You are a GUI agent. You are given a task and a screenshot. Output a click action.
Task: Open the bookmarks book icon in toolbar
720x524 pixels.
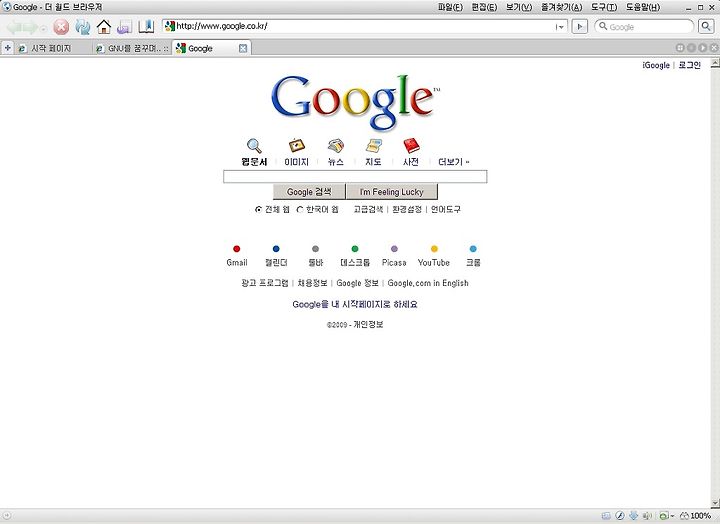coord(146,27)
